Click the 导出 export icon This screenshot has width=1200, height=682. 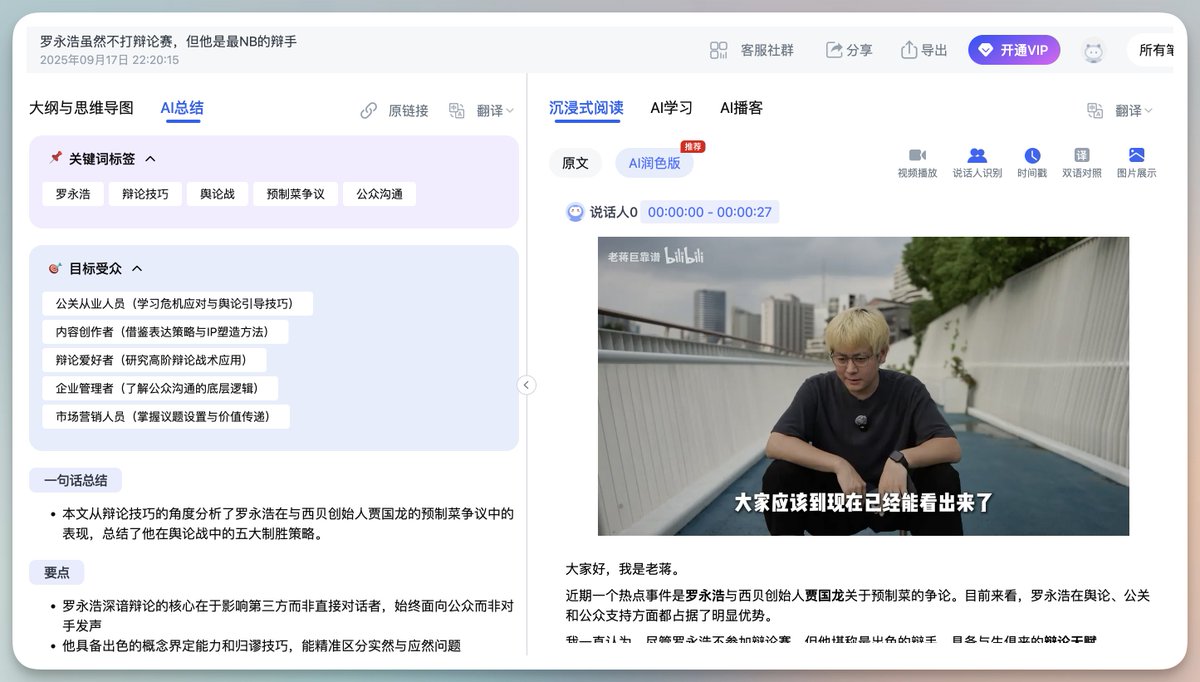point(909,50)
